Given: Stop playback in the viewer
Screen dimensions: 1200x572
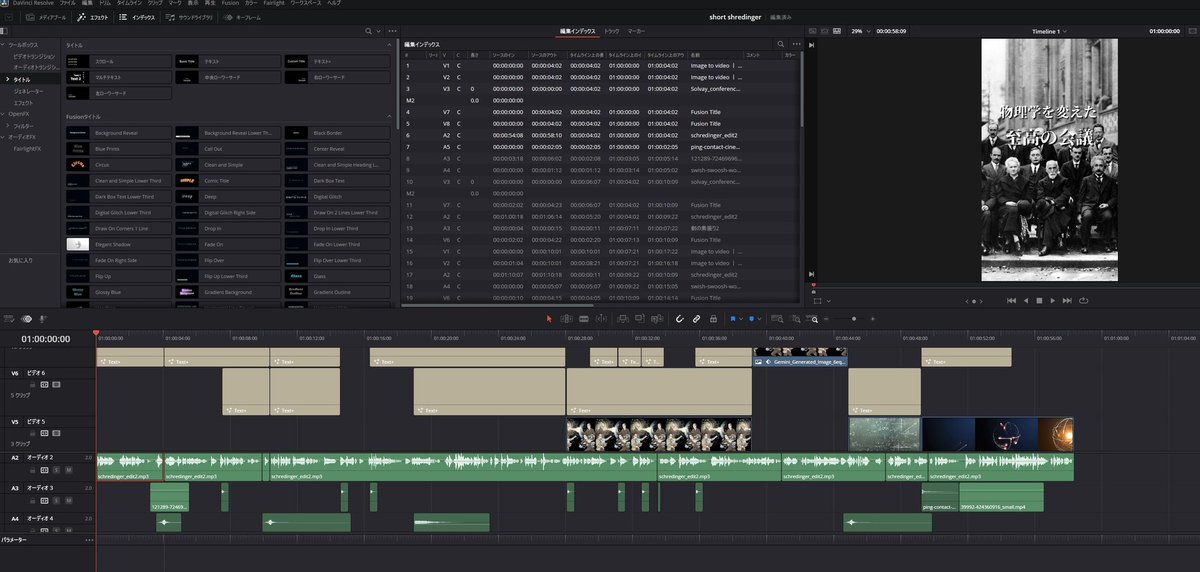Looking at the screenshot, I should (x=1039, y=300).
